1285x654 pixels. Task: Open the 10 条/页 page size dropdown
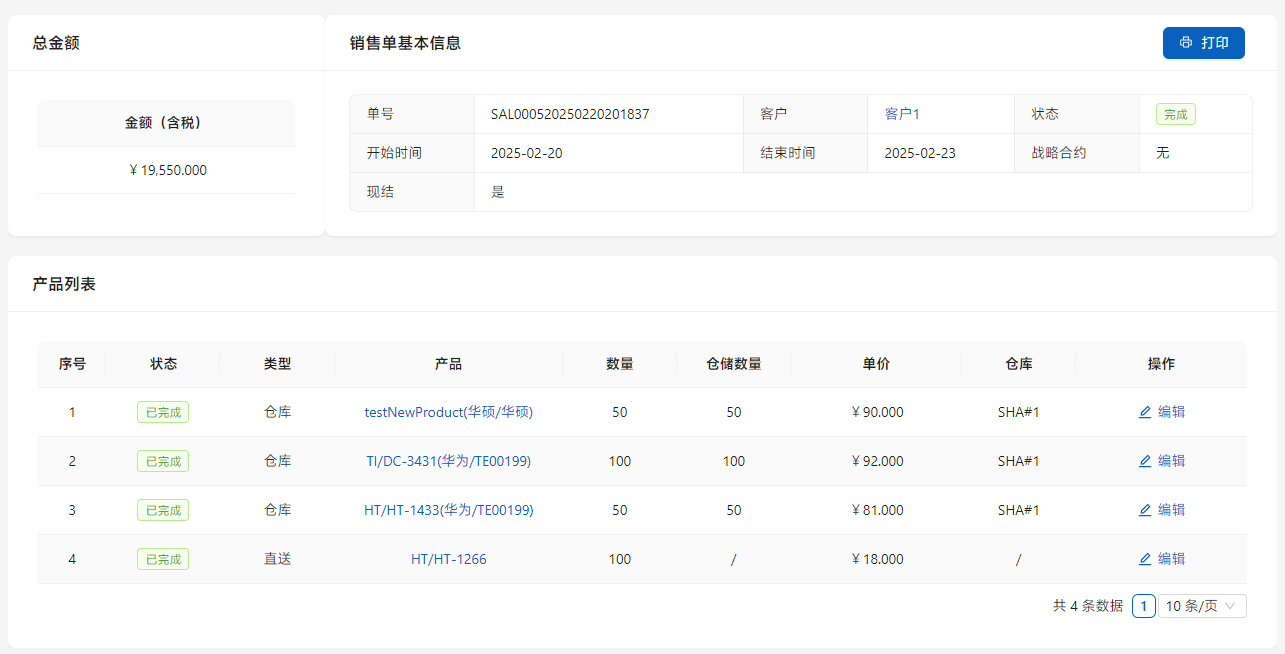coord(1201,606)
